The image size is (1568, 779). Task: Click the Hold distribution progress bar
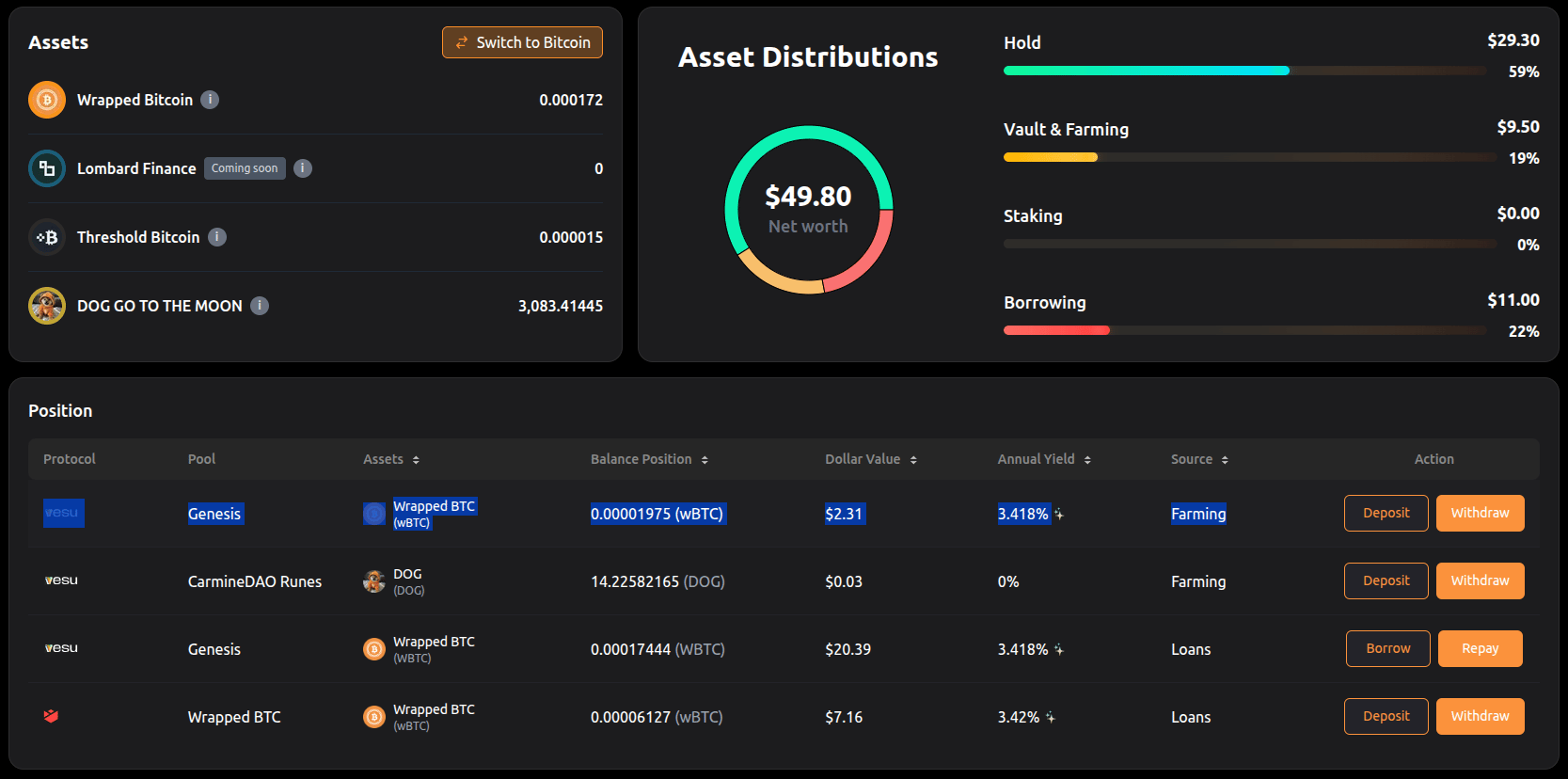click(x=1245, y=71)
